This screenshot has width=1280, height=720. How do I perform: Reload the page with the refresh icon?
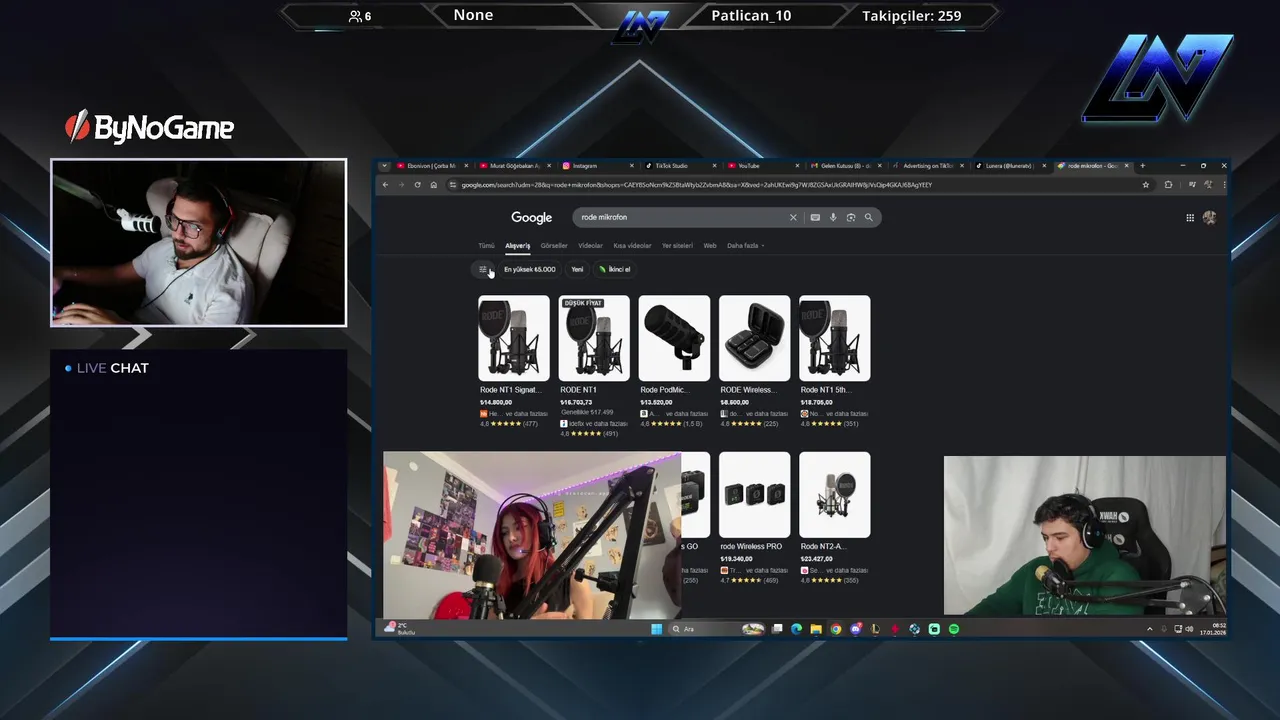(417, 185)
